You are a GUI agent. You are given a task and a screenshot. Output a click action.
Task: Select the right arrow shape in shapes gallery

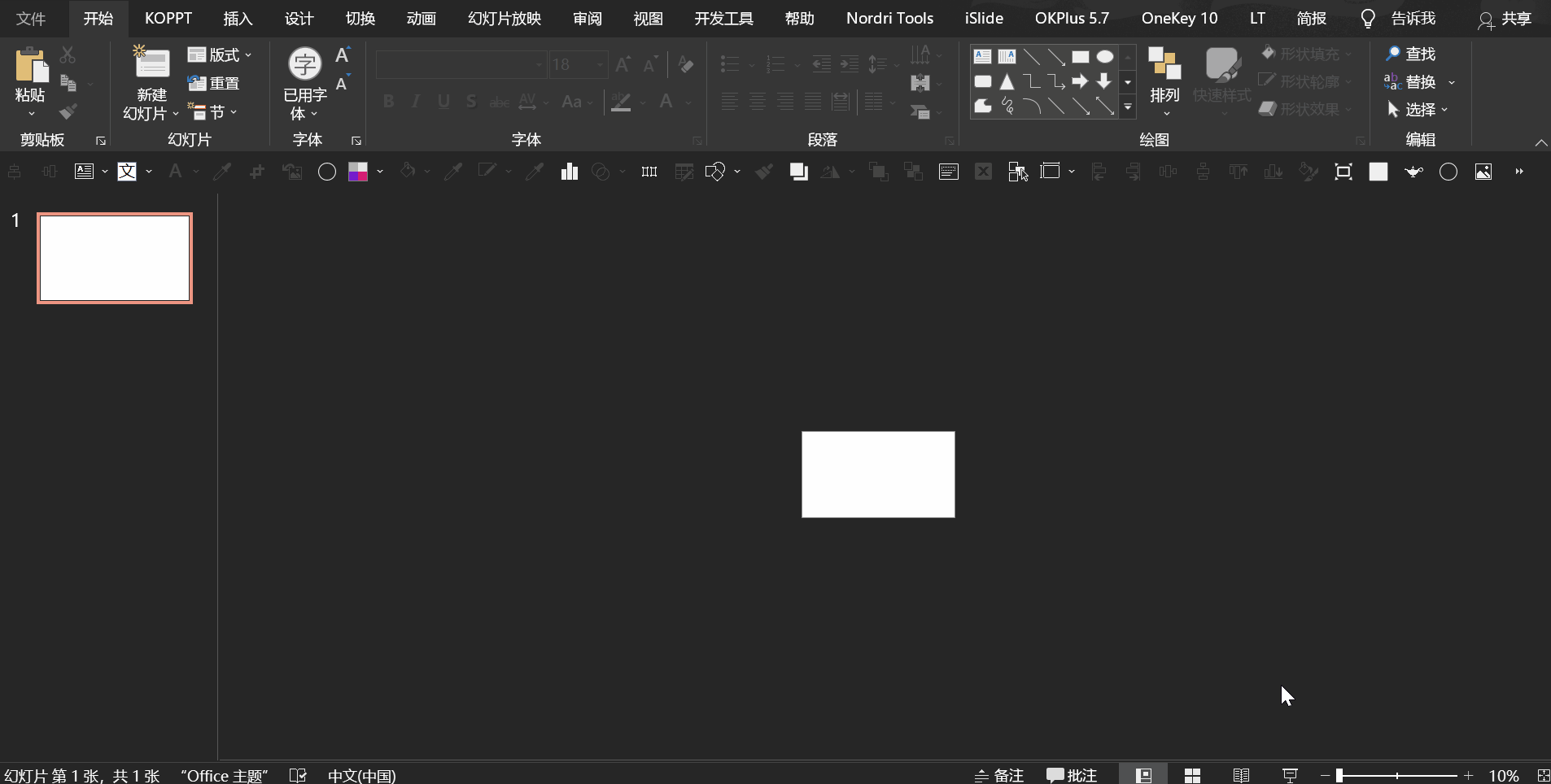point(1080,81)
